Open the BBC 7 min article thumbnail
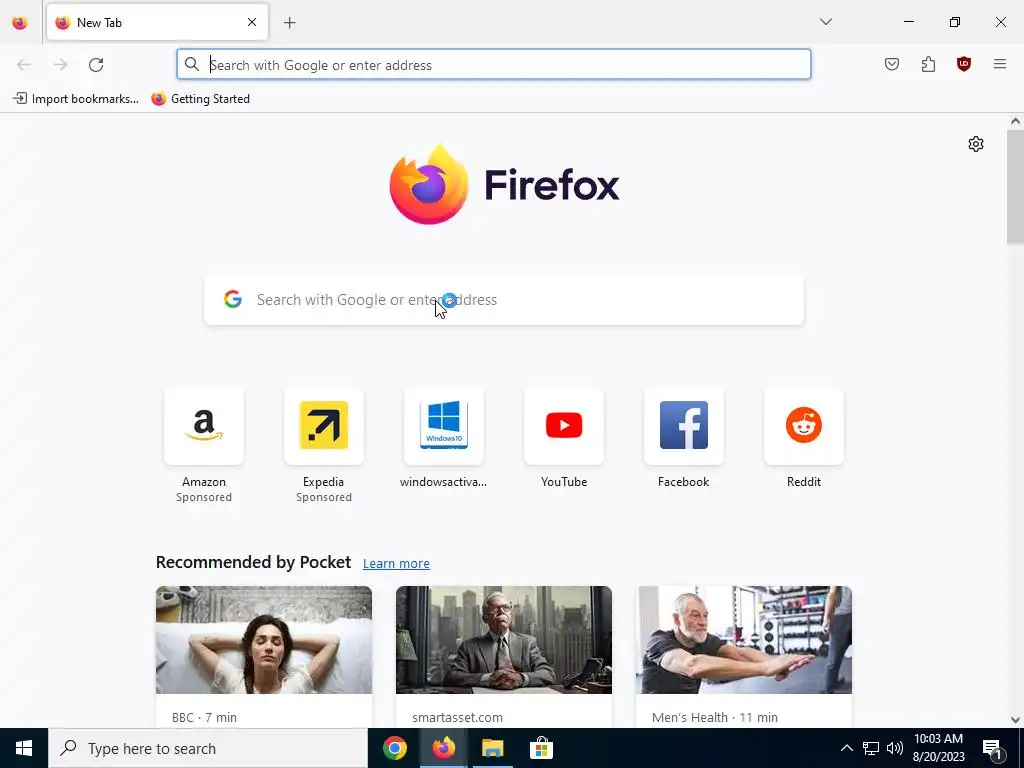Viewport: 1024px width, 768px height. point(264,640)
